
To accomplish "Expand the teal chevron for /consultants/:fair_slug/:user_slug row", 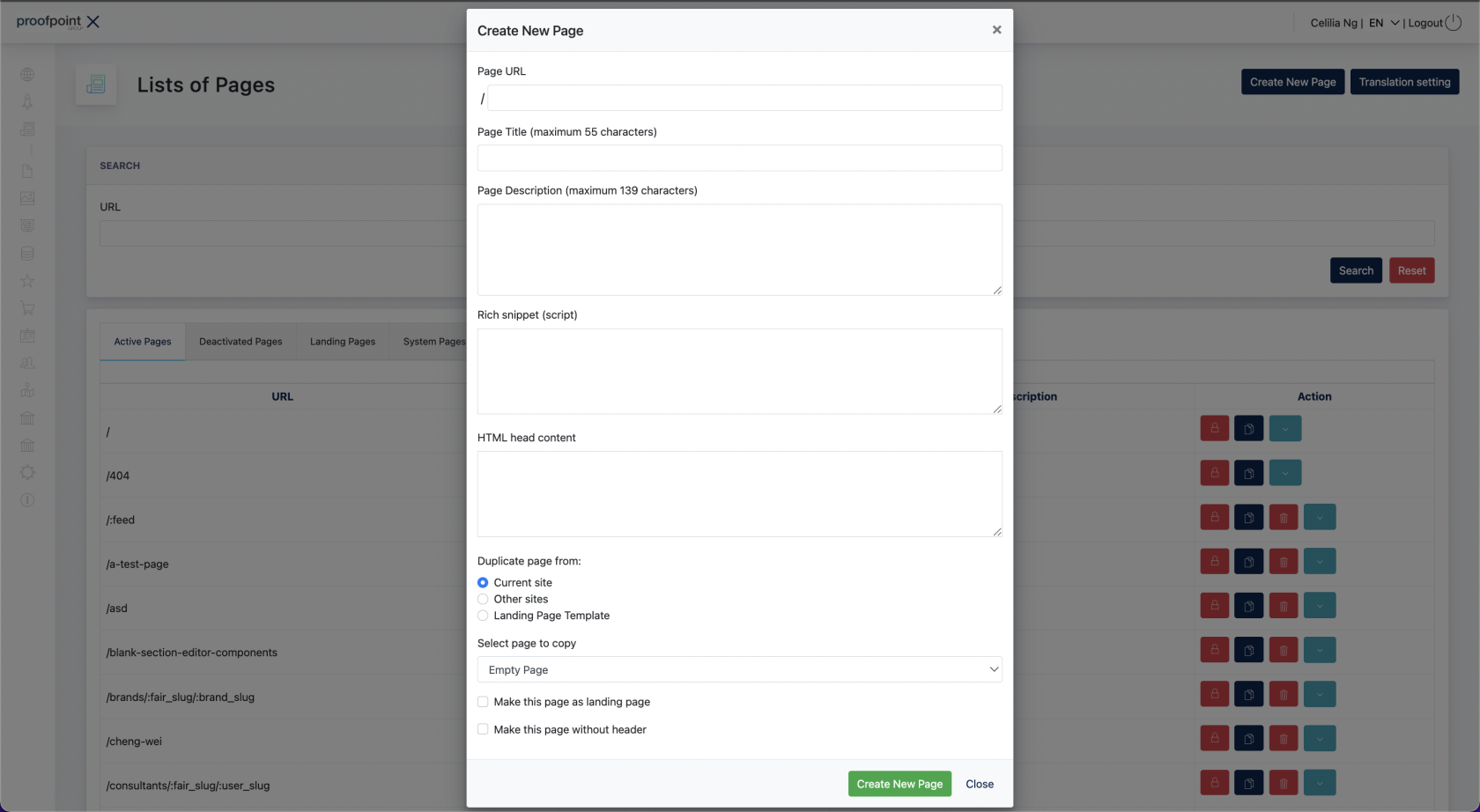I will 1320,782.
